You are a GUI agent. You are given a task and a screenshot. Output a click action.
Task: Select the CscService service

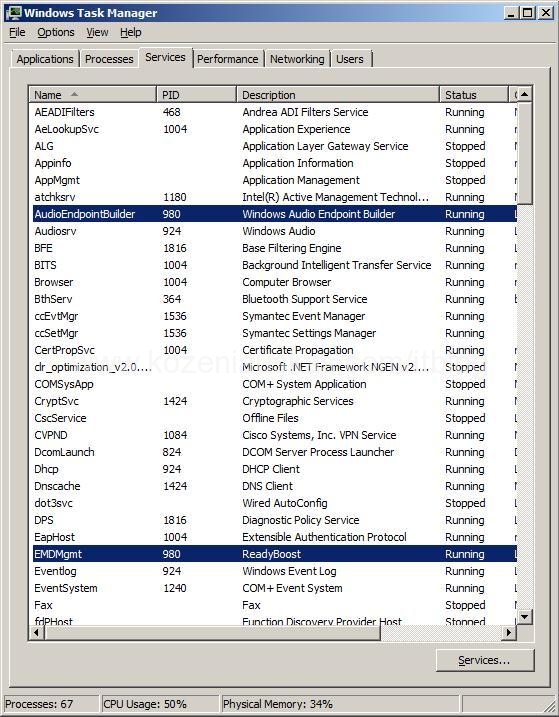274,418
